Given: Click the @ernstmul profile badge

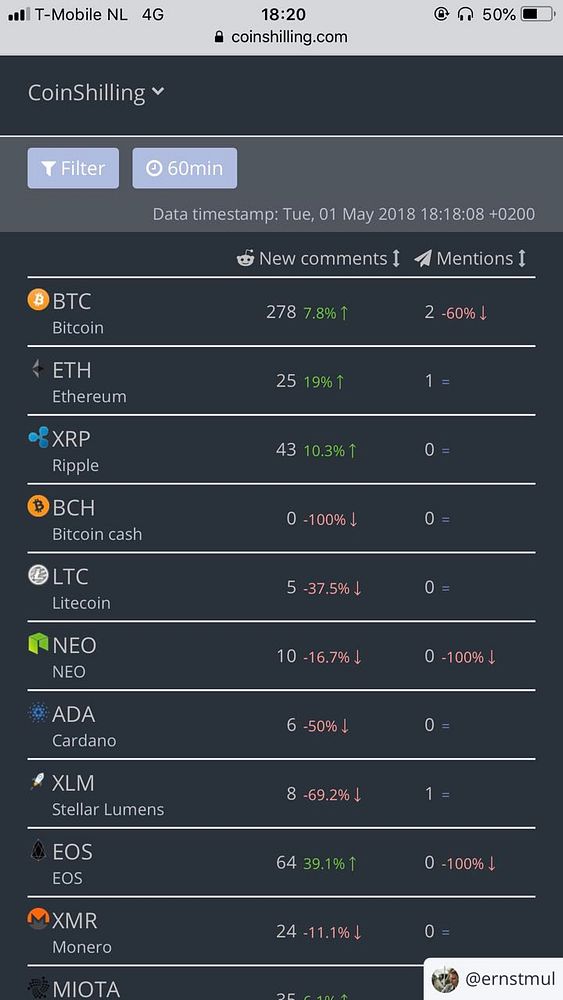Looking at the screenshot, I should point(493,979).
